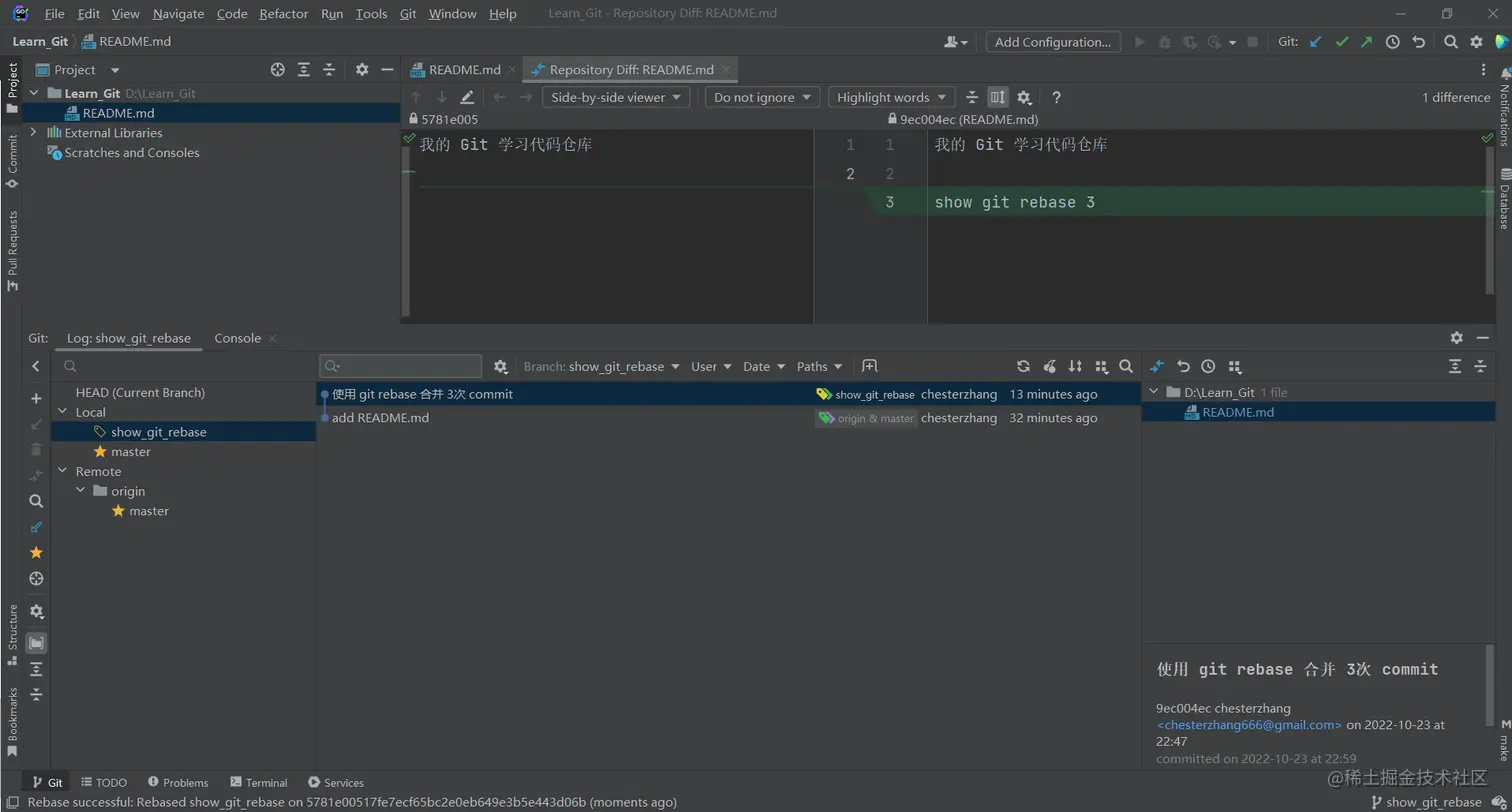Open the Git menu in menu bar
This screenshot has height=812, width=1512.
tap(408, 14)
